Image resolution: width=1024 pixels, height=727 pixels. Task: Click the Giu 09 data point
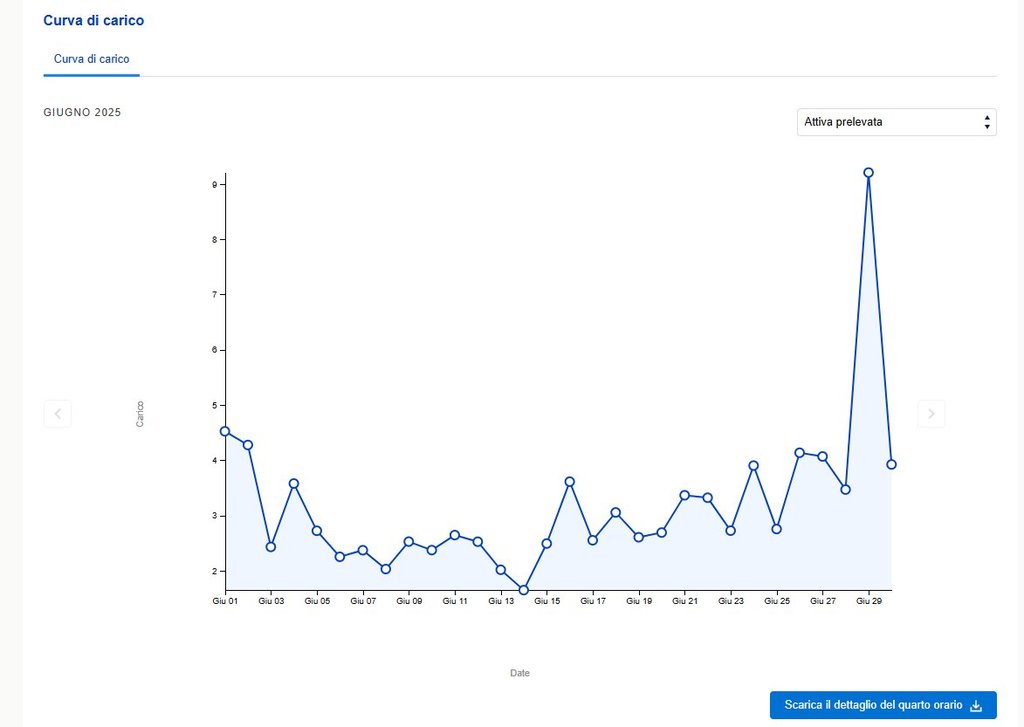pyautogui.click(x=409, y=542)
